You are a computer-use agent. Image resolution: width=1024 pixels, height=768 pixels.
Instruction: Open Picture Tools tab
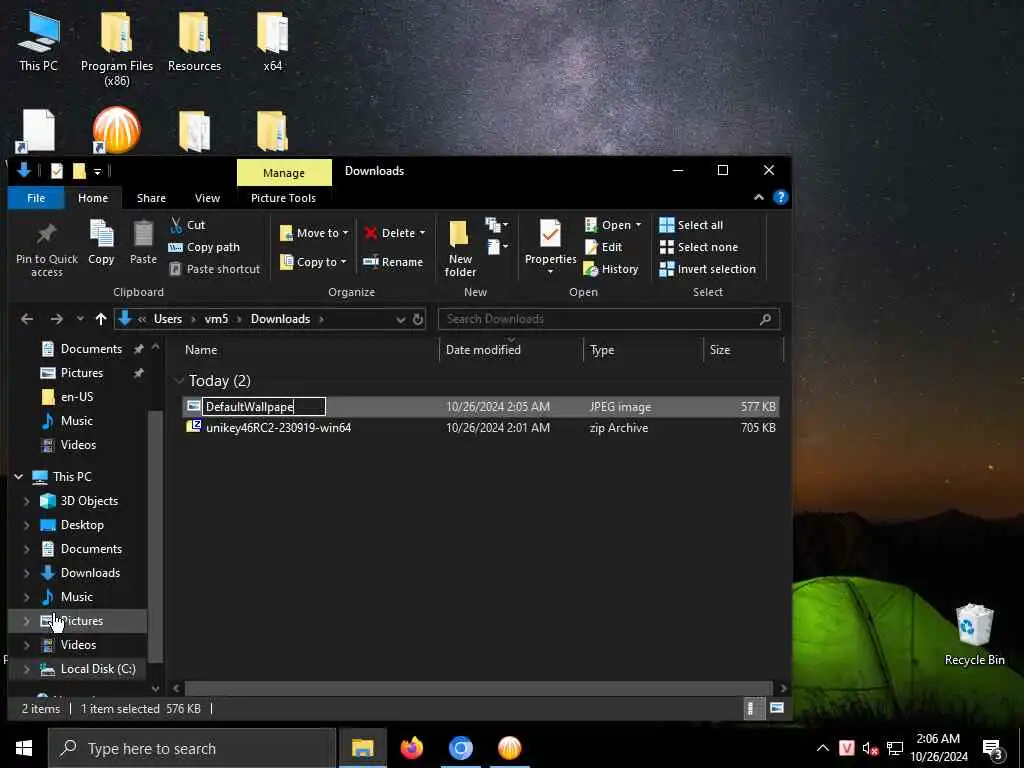point(283,198)
